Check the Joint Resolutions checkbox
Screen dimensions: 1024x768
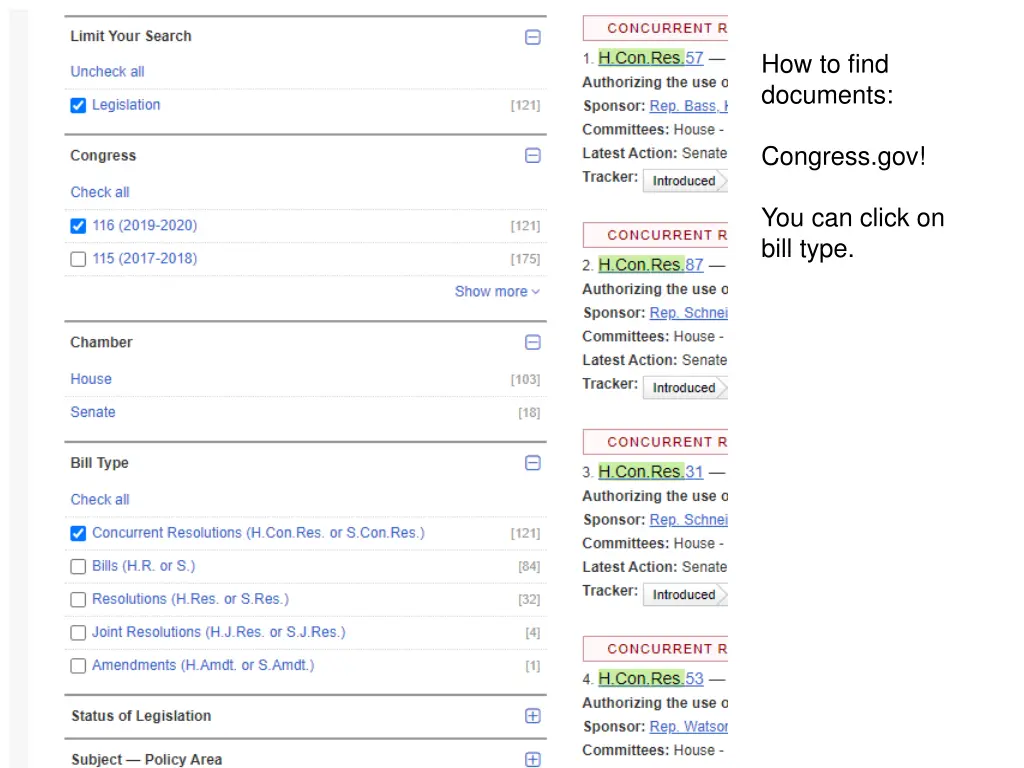(78, 633)
